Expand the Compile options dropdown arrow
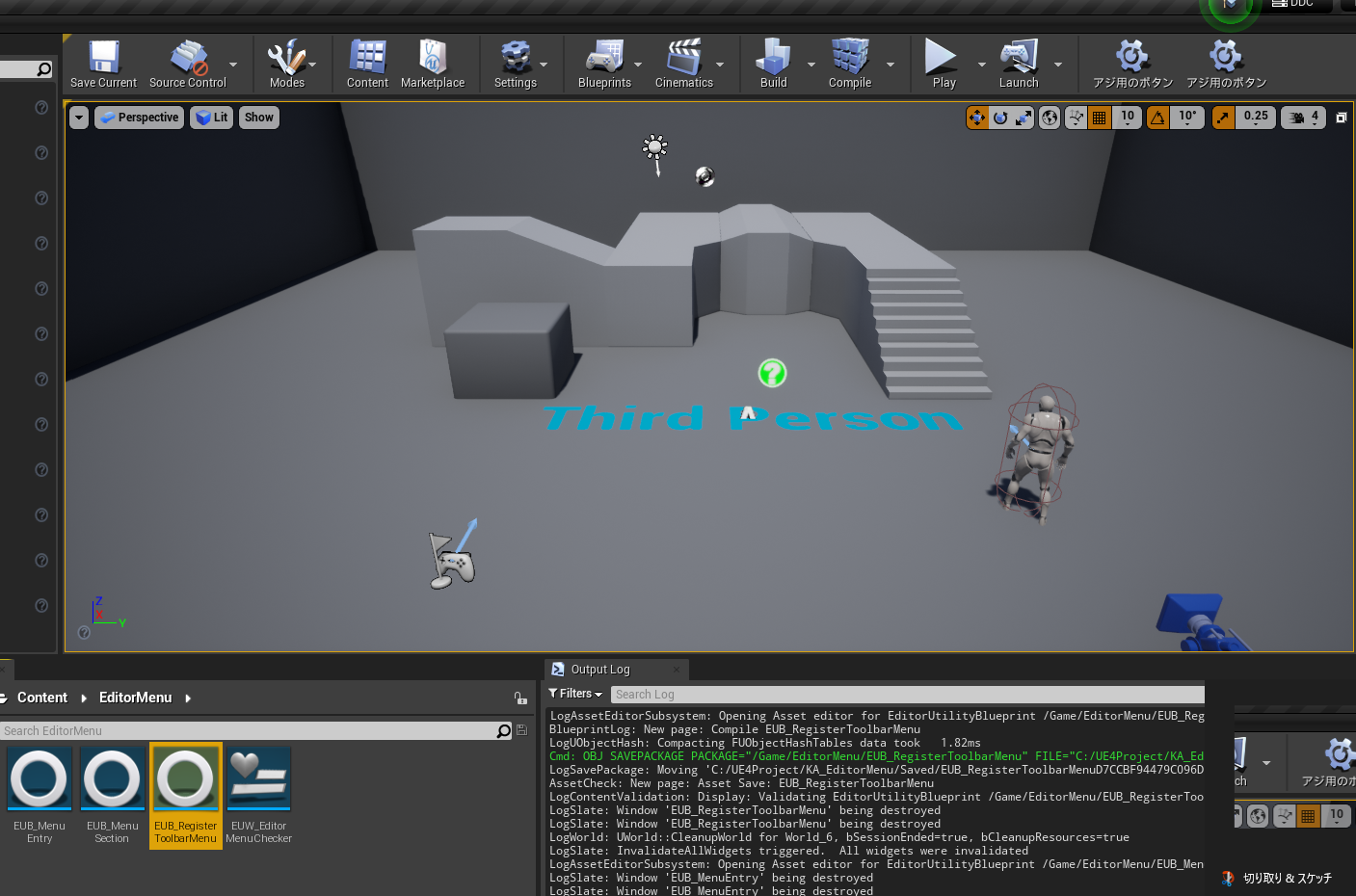1356x896 pixels. pos(891,65)
